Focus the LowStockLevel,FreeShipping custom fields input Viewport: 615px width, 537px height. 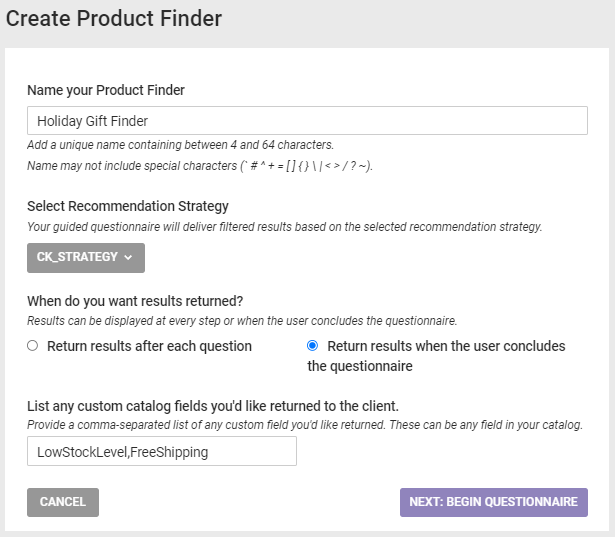(x=162, y=452)
